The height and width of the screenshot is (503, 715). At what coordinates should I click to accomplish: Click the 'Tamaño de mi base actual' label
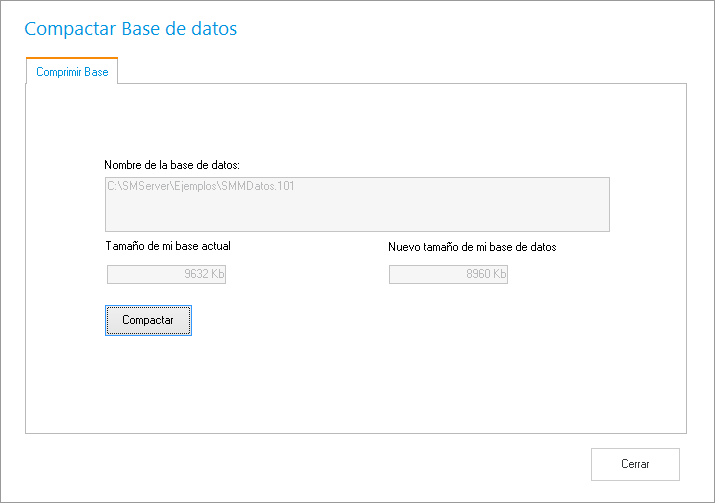[168, 246]
